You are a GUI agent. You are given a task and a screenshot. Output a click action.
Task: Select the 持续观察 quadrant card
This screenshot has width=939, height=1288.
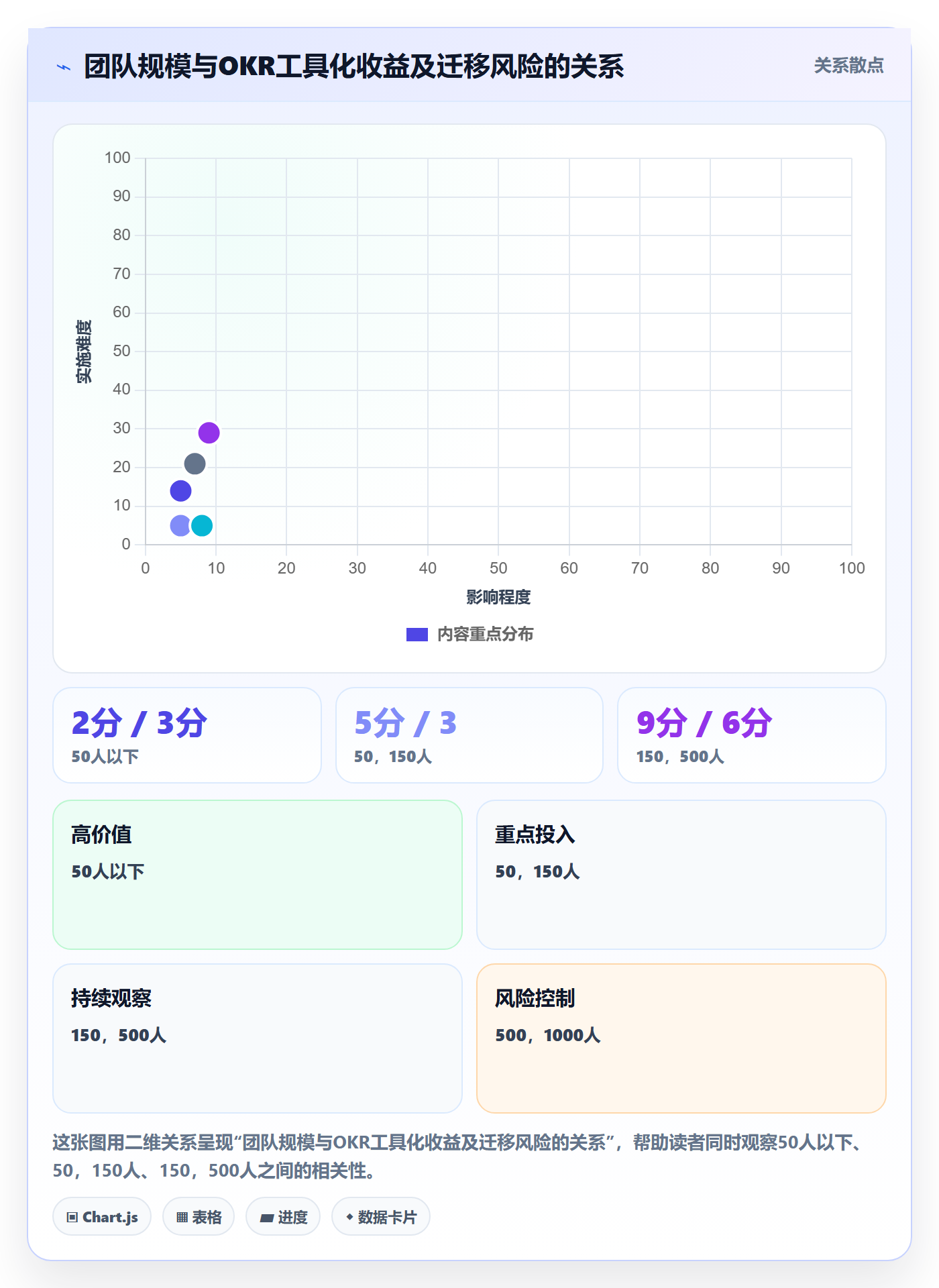pos(258,1038)
